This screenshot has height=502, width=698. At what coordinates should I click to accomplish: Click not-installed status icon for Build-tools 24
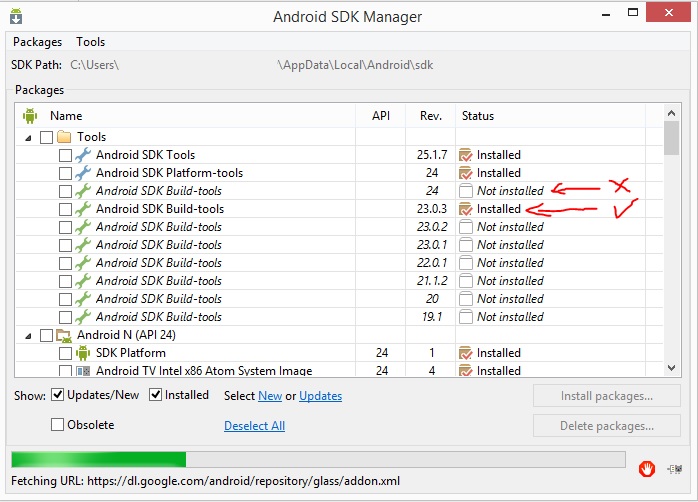[466, 191]
